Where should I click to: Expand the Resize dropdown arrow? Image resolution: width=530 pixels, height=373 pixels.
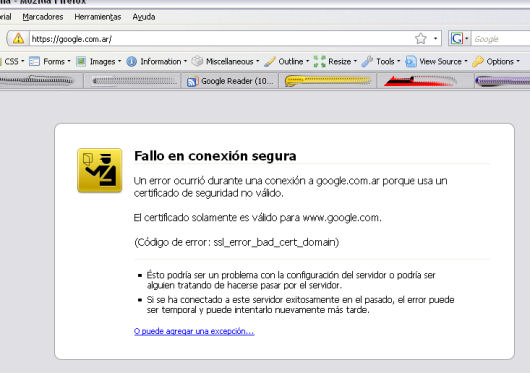click(355, 61)
